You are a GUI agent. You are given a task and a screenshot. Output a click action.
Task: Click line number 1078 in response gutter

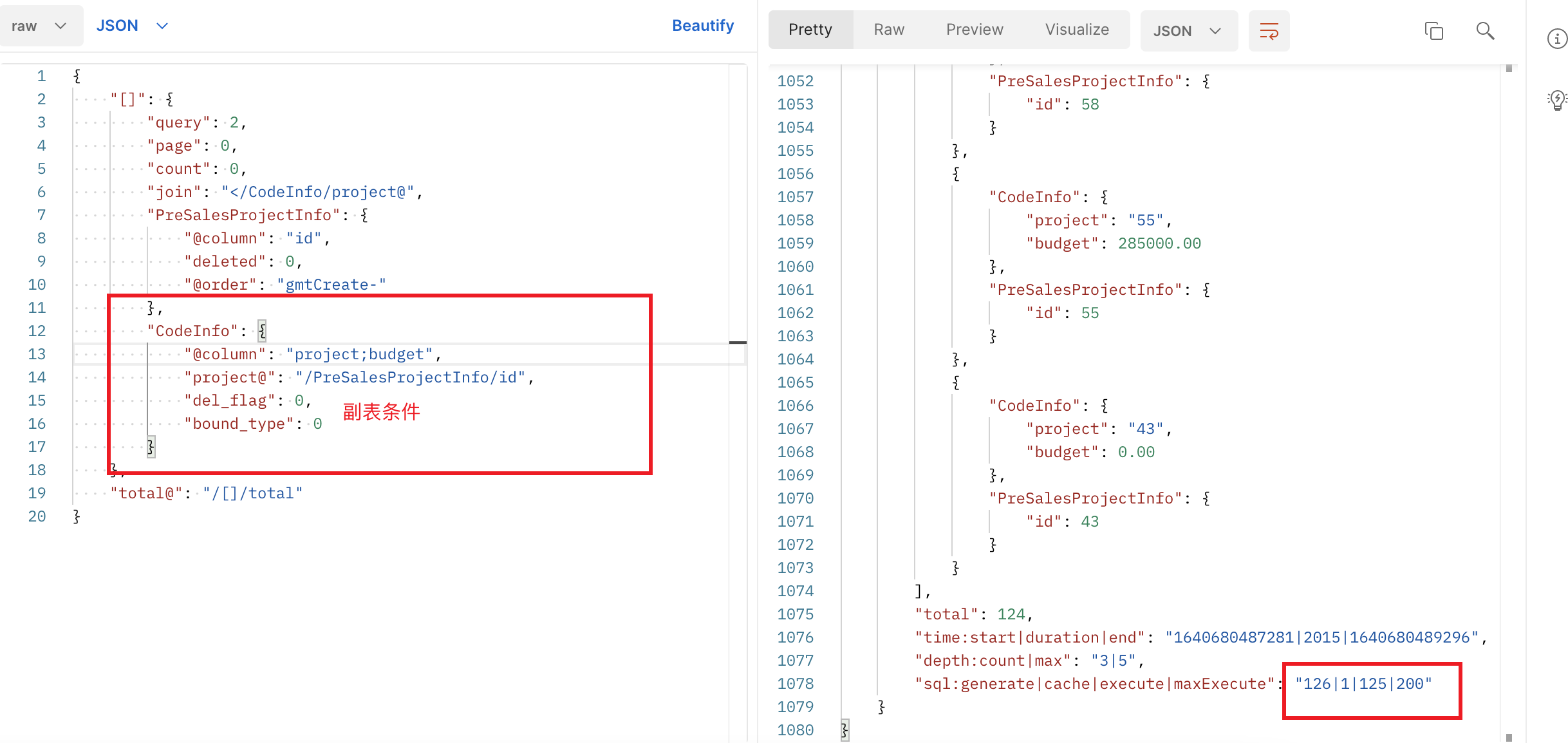(795, 684)
